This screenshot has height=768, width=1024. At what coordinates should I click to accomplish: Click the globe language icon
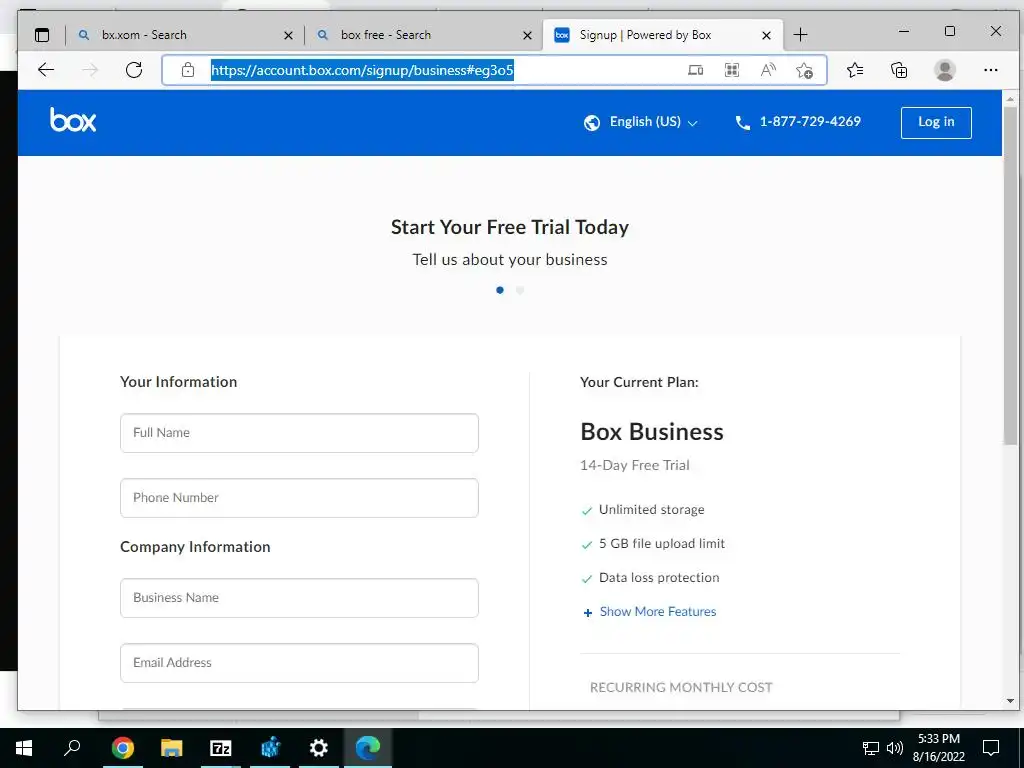[592, 123]
